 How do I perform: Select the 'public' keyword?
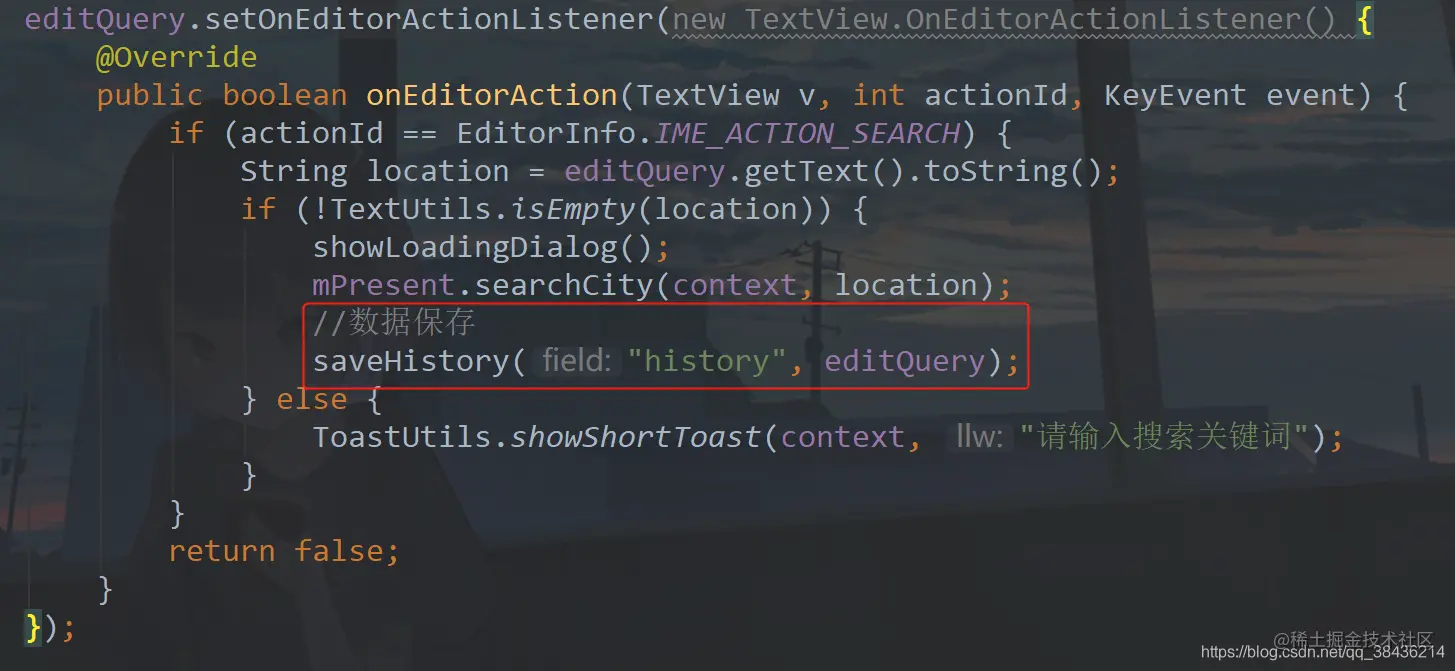click(x=149, y=95)
